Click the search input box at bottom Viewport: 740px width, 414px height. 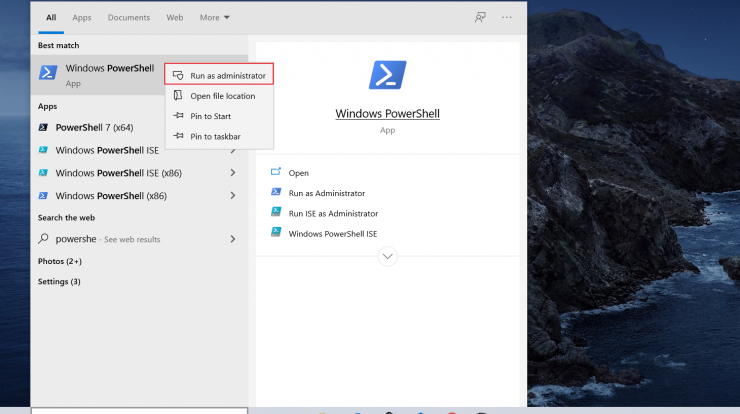[139, 411]
